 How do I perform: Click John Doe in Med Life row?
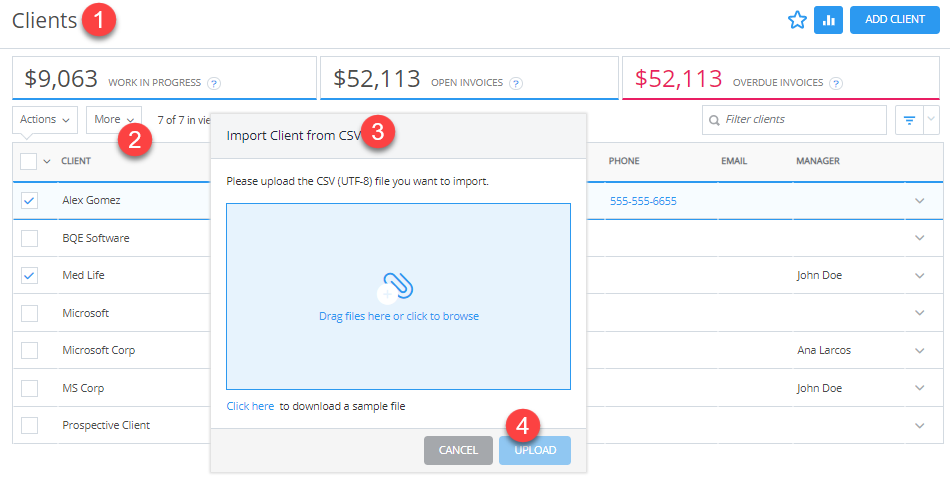coord(819,276)
